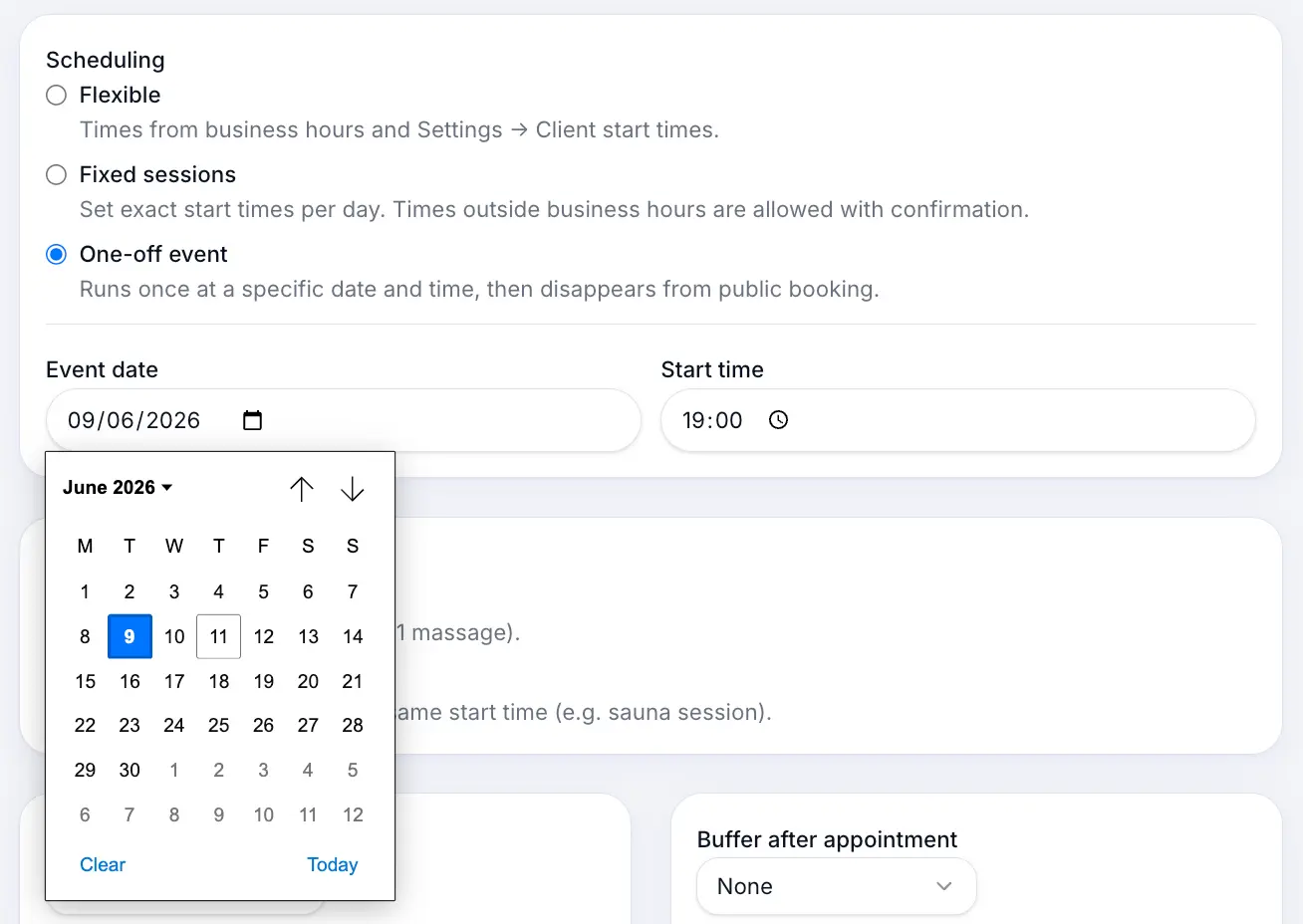Choose June 15 in the calendar

pyautogui.click(x=85, y=681)
